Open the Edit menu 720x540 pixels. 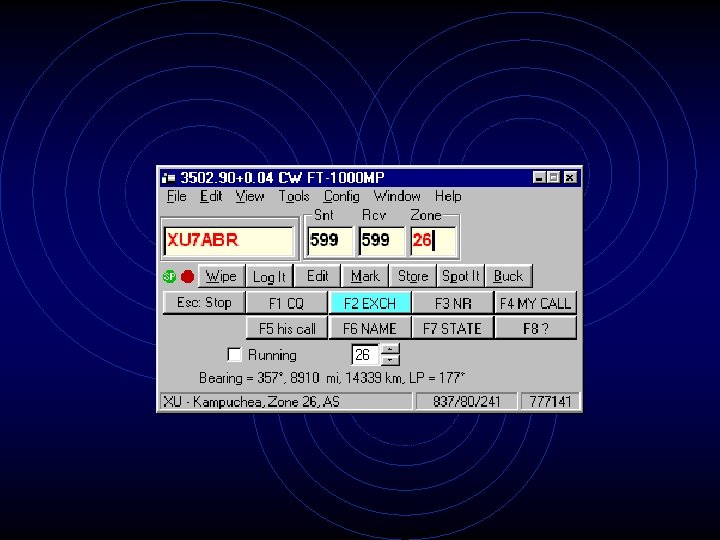211,197
